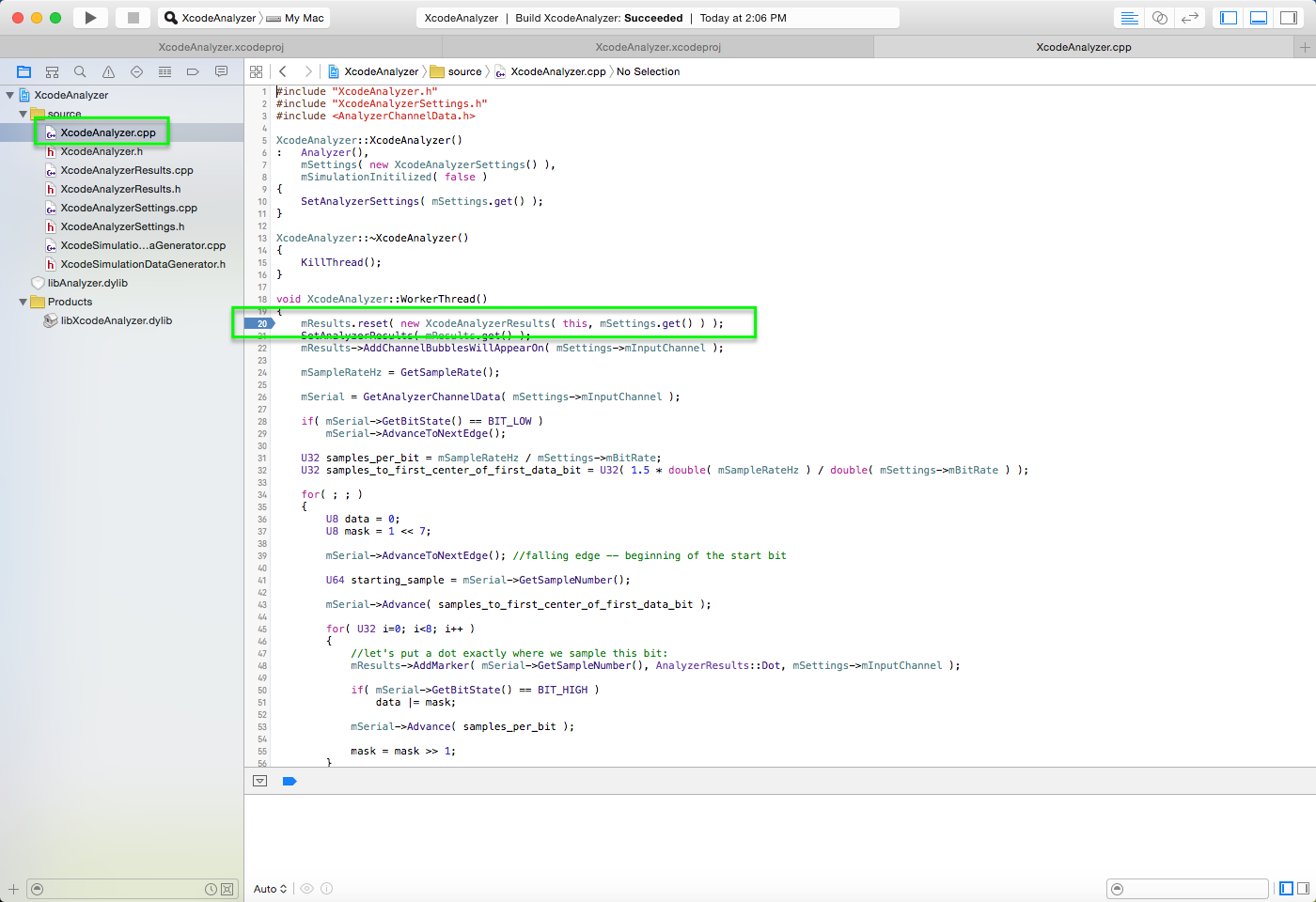Toggle the Navigator pane visibility
The width and height of the screenshot is (1316, 902).
tap(1229, 18)
